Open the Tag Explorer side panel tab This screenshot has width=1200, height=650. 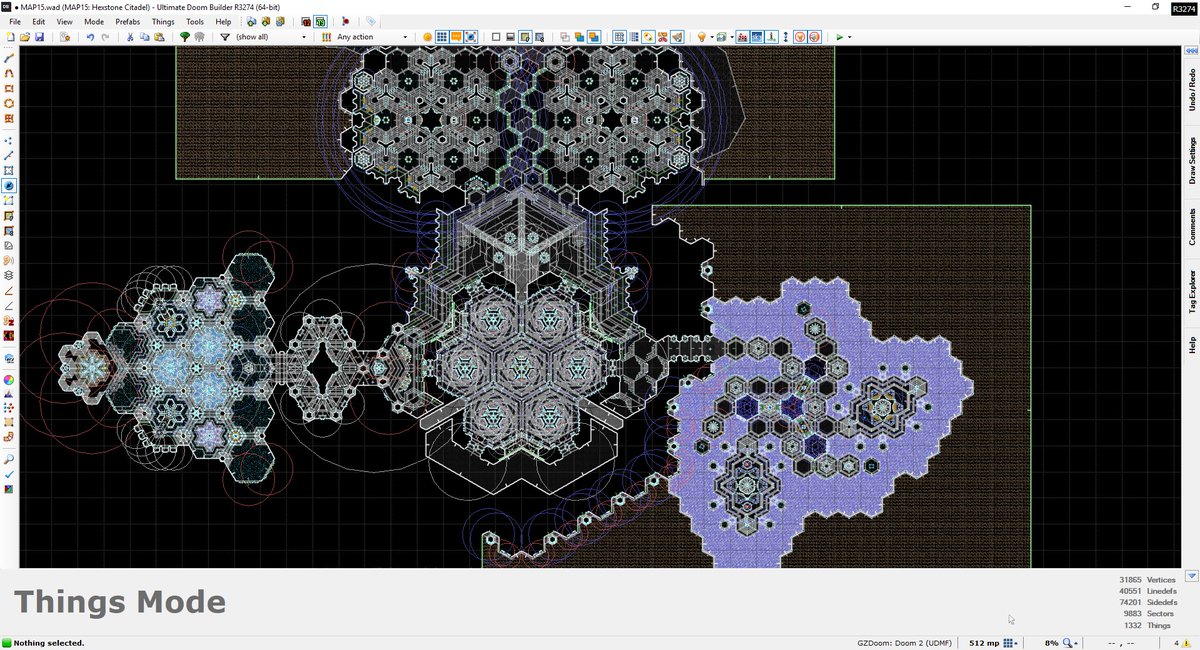pos(1192,291)
